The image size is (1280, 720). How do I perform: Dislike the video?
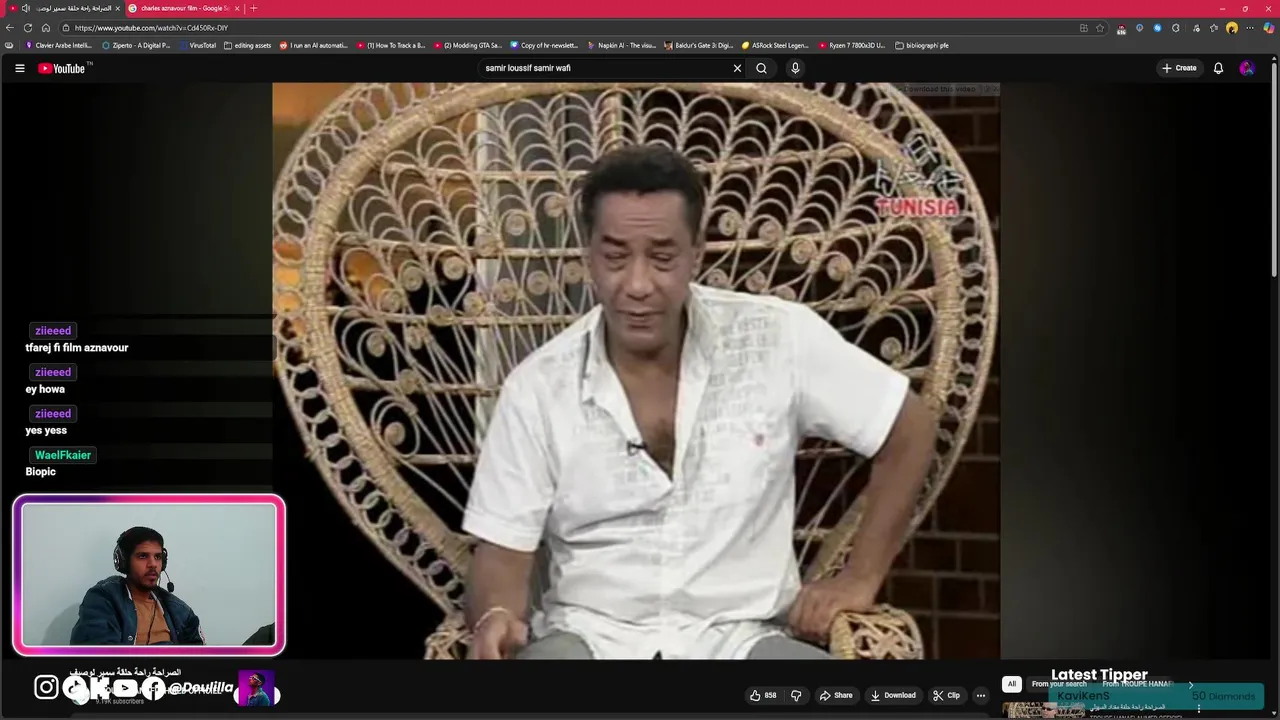(x=797, y=695)
